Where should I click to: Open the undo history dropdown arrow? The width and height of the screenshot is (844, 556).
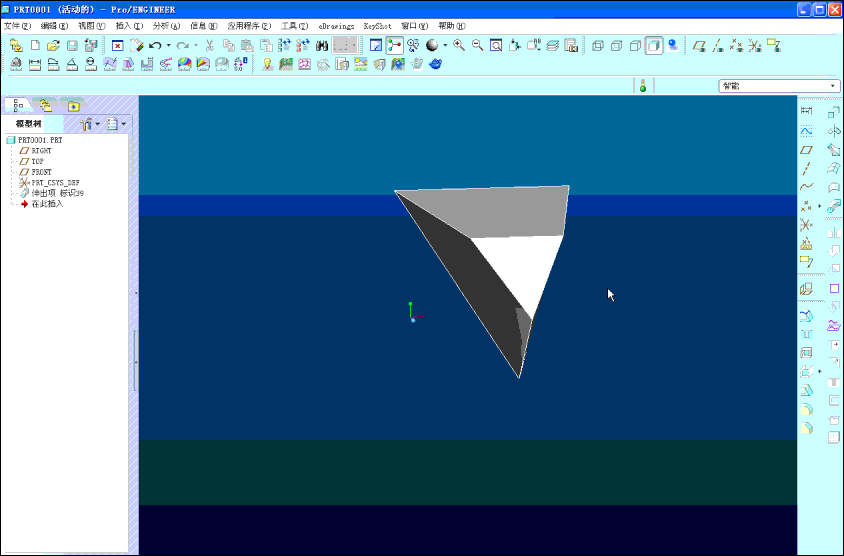(x=168, y=46)
